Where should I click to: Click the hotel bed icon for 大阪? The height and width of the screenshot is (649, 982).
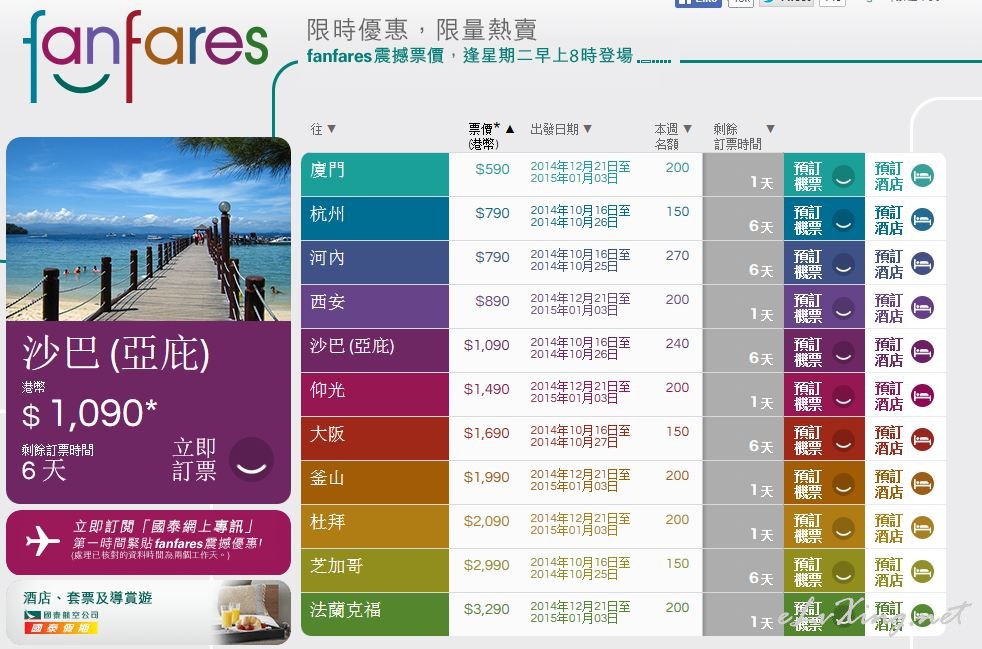tap(922, 440)
